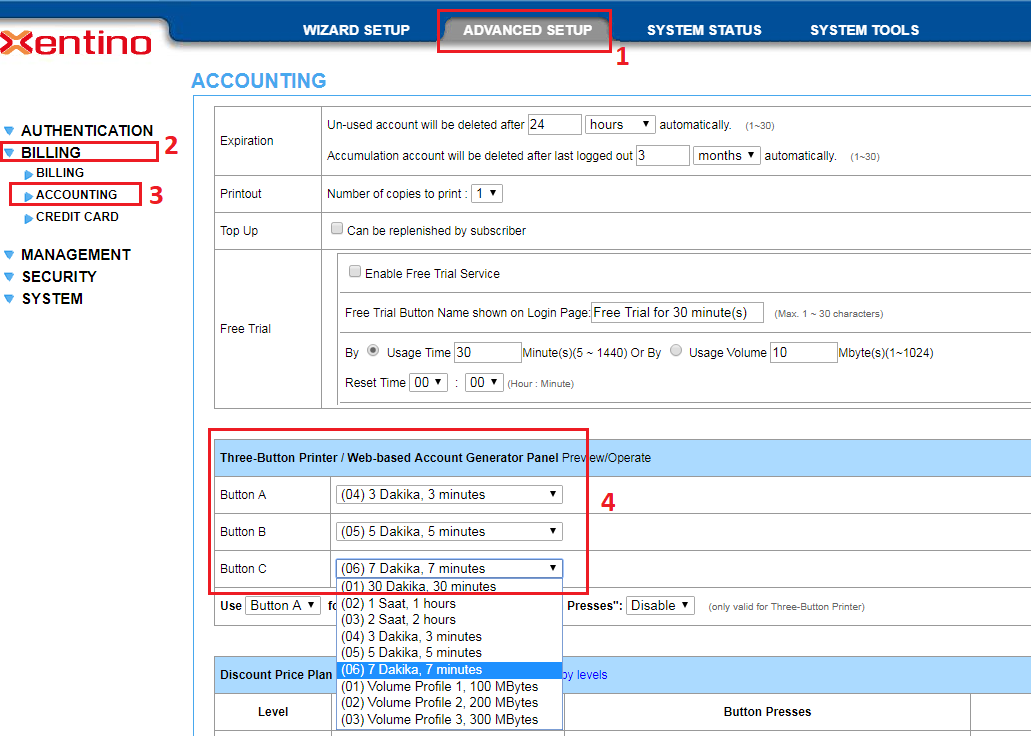Screen dimensions: 1031x736
Task: Switch to the SYSTEM STATUS tab
Action: click(703, 30)
